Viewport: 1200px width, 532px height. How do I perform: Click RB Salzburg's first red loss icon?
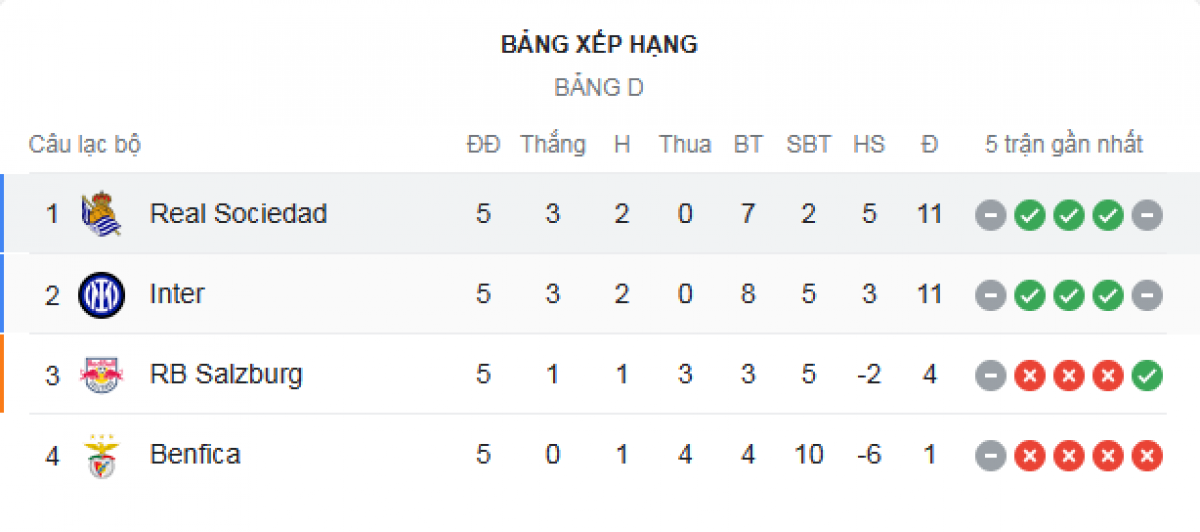pyautogui.click(x=1030, y=376)
